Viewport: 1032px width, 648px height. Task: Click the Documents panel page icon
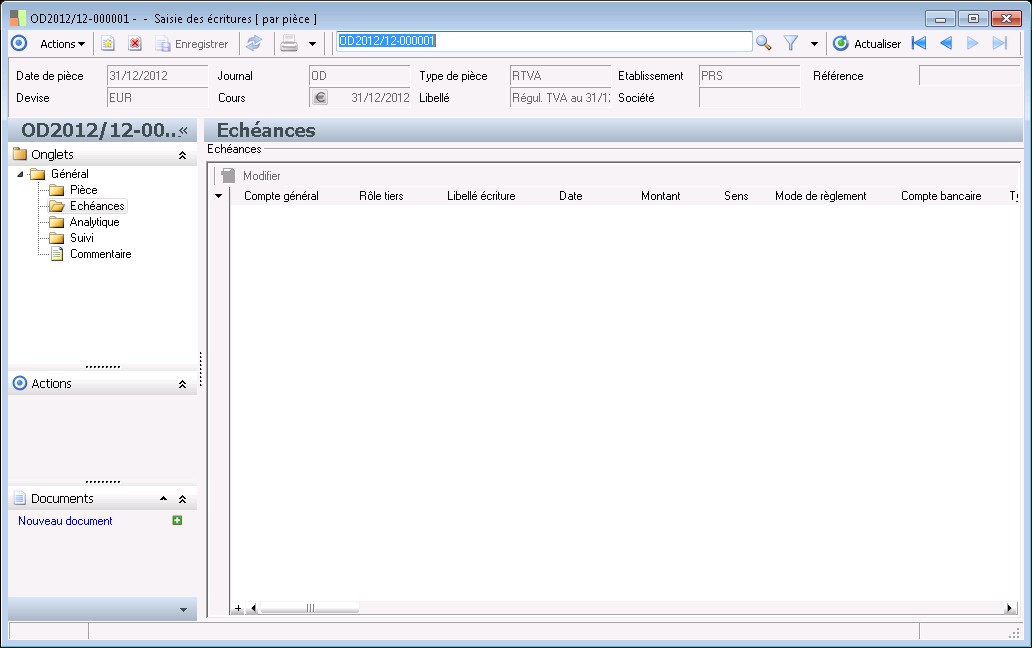pyautogui.click(x=20, y=498)
